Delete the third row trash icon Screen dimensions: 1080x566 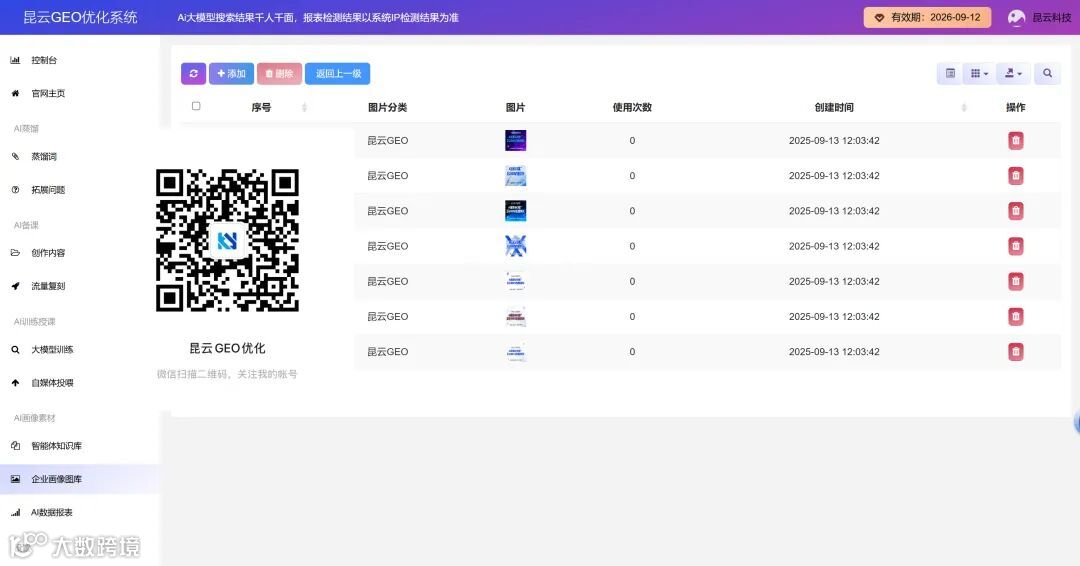tap(1015, 211)
